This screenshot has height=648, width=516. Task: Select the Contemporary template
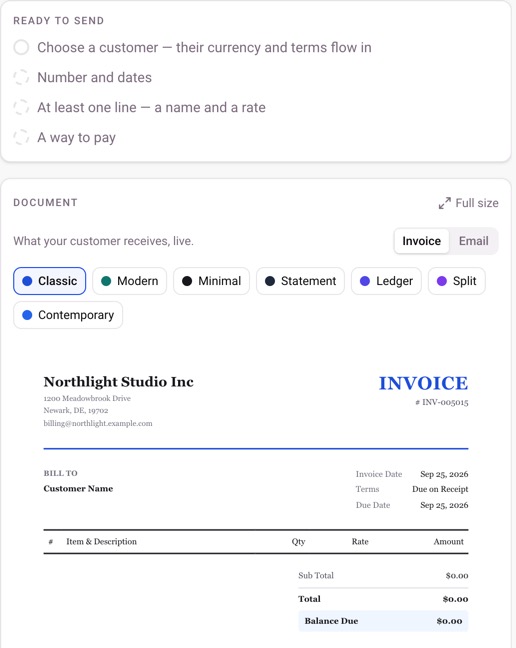(x=68, y=315)
